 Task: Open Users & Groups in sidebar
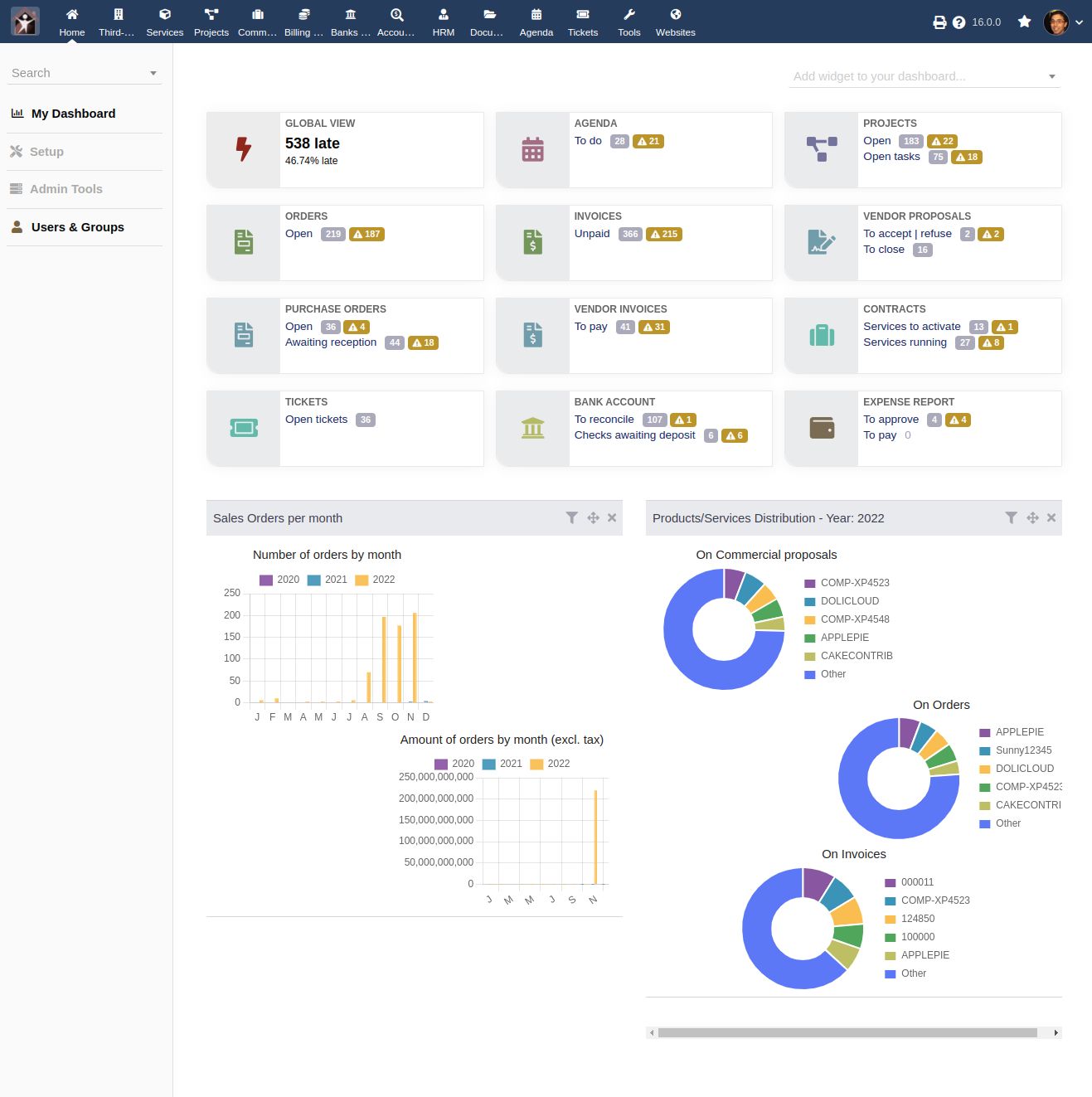click(x=77, y=227)
